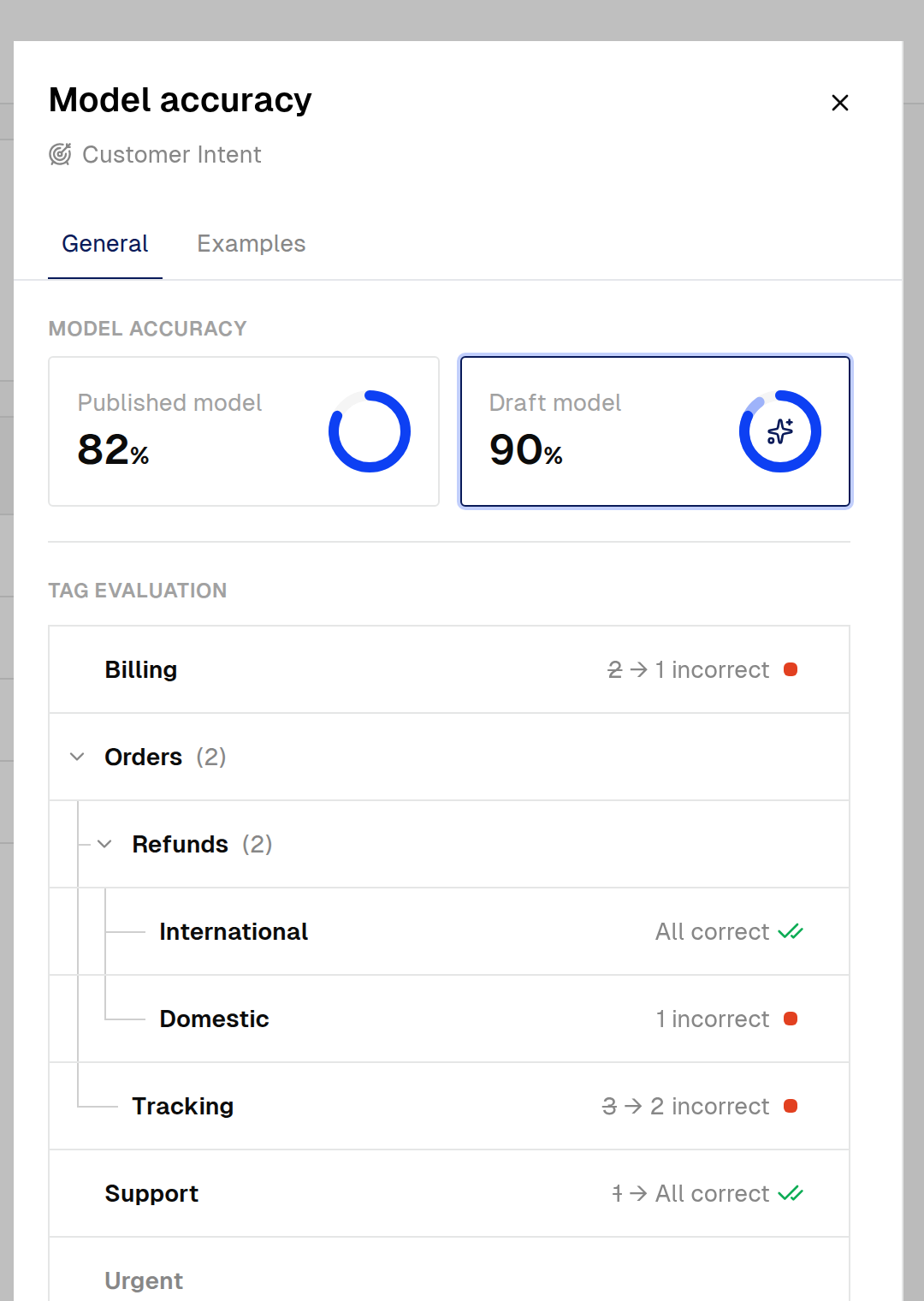Click the Published model accuracy ring
This screenshot has width=924, height=1301.
point(370,431)
